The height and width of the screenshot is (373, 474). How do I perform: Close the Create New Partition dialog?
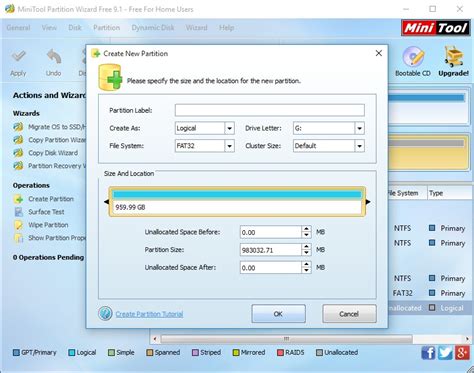point(379,53)
